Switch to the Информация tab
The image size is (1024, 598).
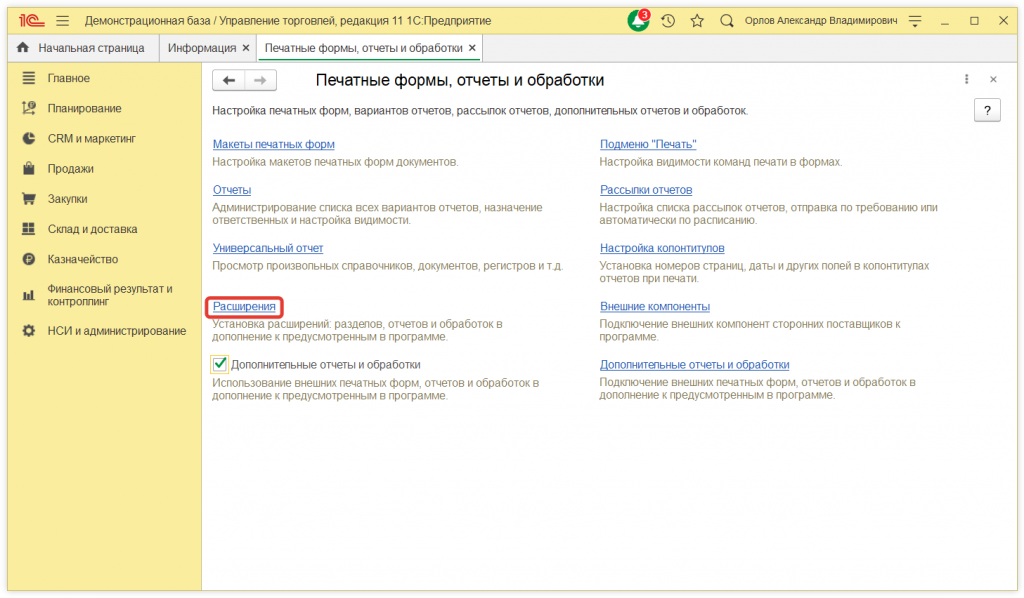(x=201, y=48)
